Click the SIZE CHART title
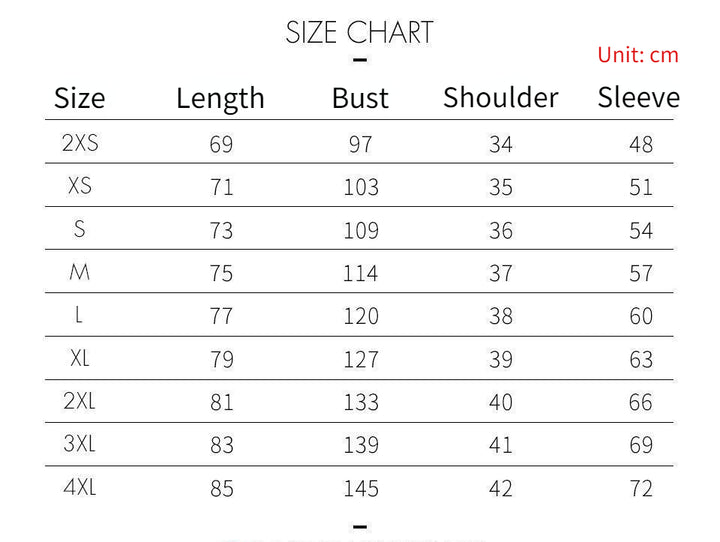 click(360, 32)
